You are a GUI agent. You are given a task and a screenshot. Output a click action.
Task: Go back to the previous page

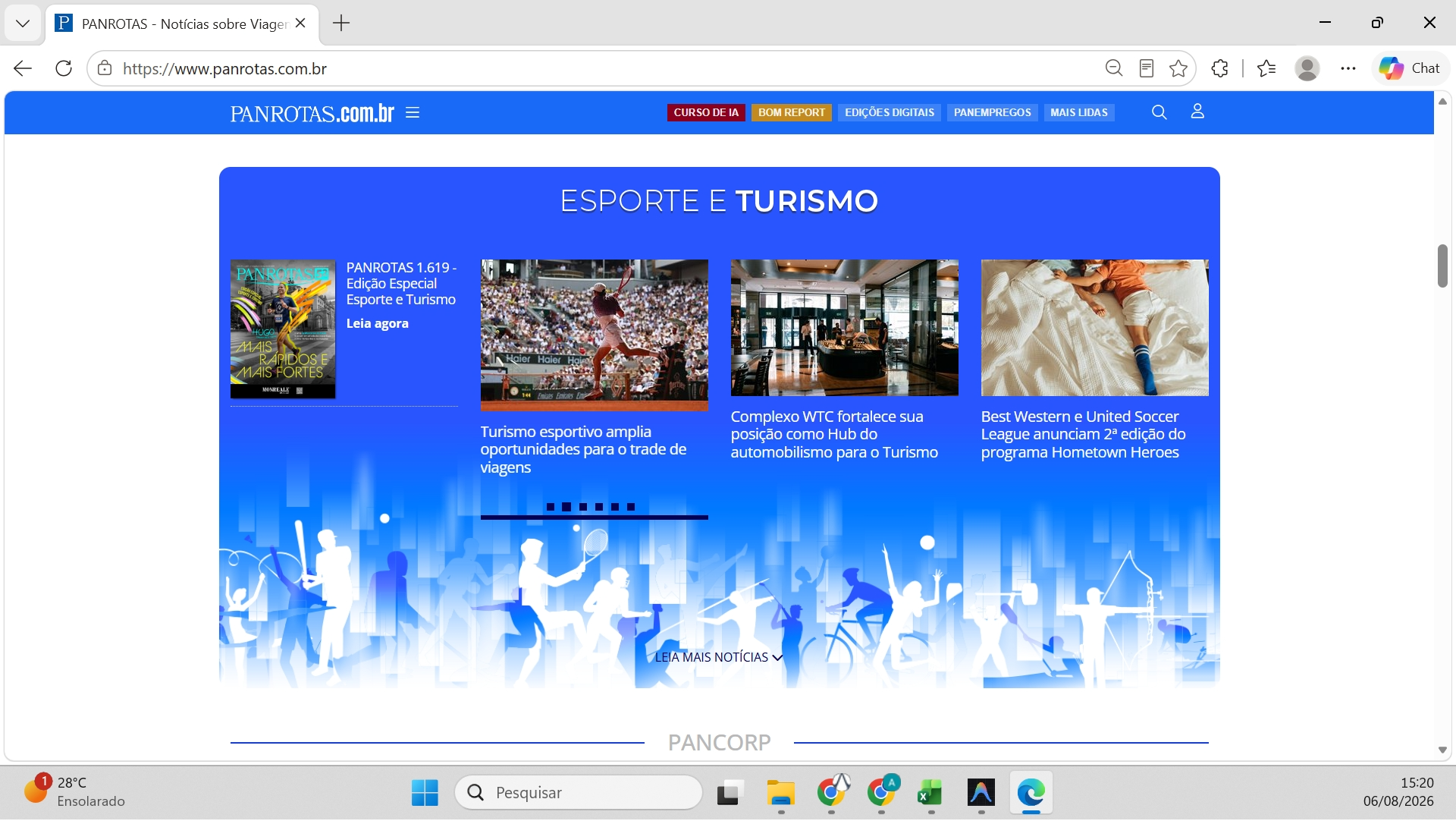coord(23,68)
